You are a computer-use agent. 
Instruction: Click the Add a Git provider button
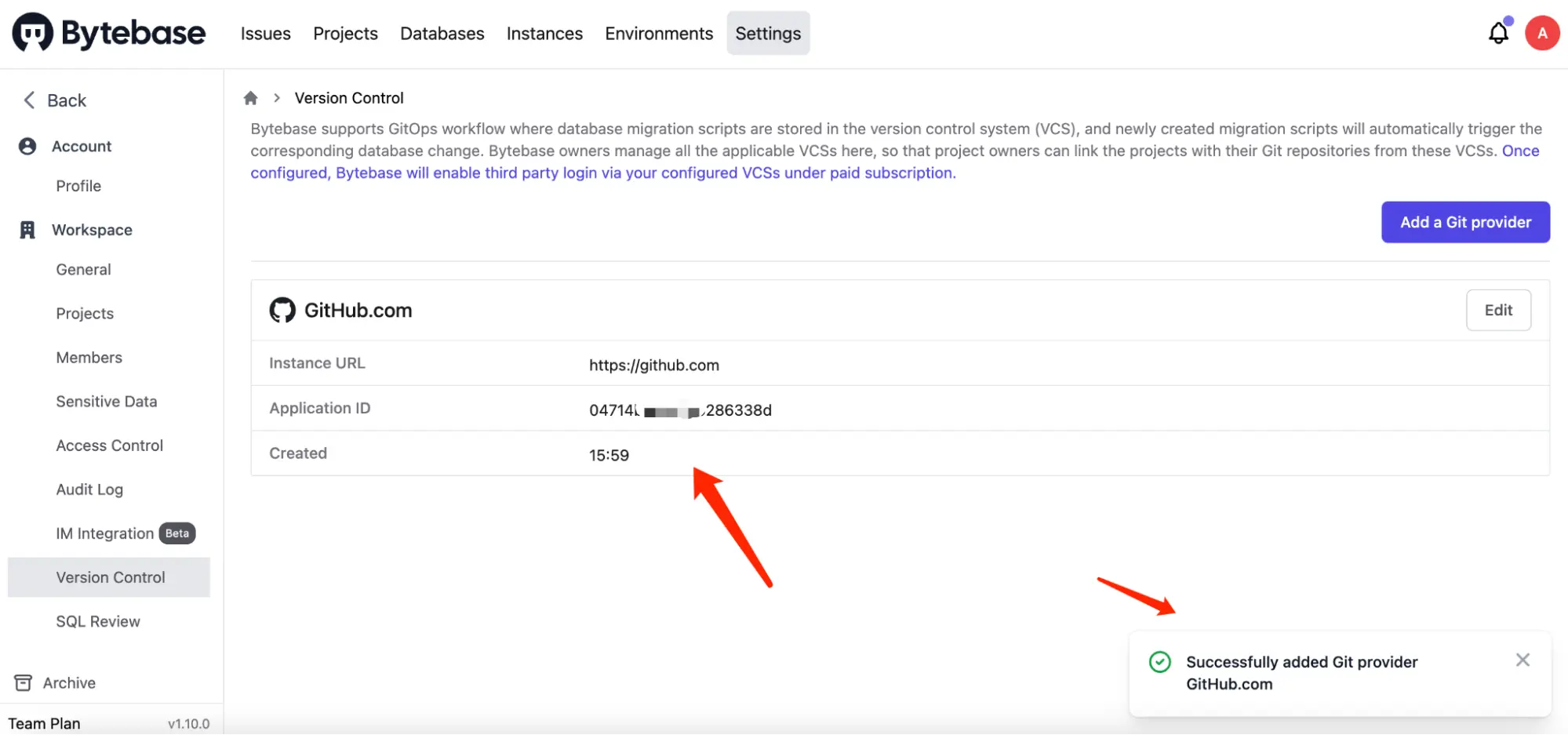click(x=1464, y=222)
